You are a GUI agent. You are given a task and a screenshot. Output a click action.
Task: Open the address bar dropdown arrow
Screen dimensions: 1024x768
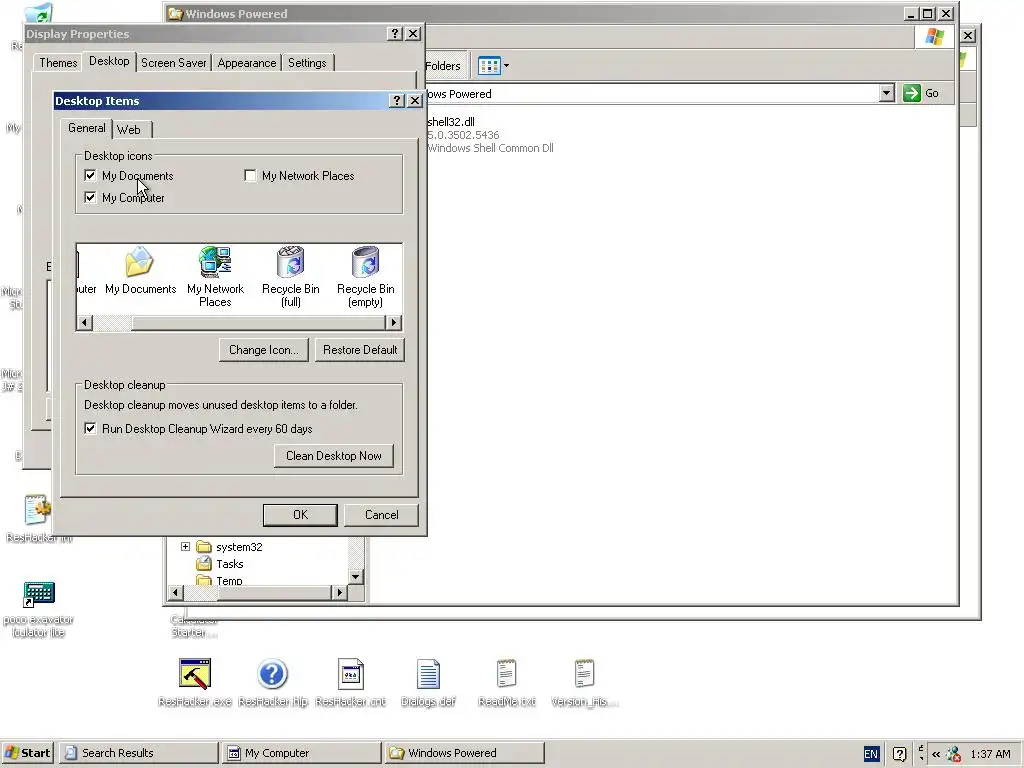tap(886, 93)
